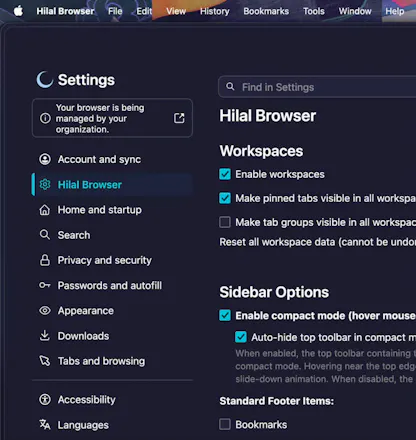The image size is (416, 440).
Task: Open the Languages settings category
Action: (112, 425)
